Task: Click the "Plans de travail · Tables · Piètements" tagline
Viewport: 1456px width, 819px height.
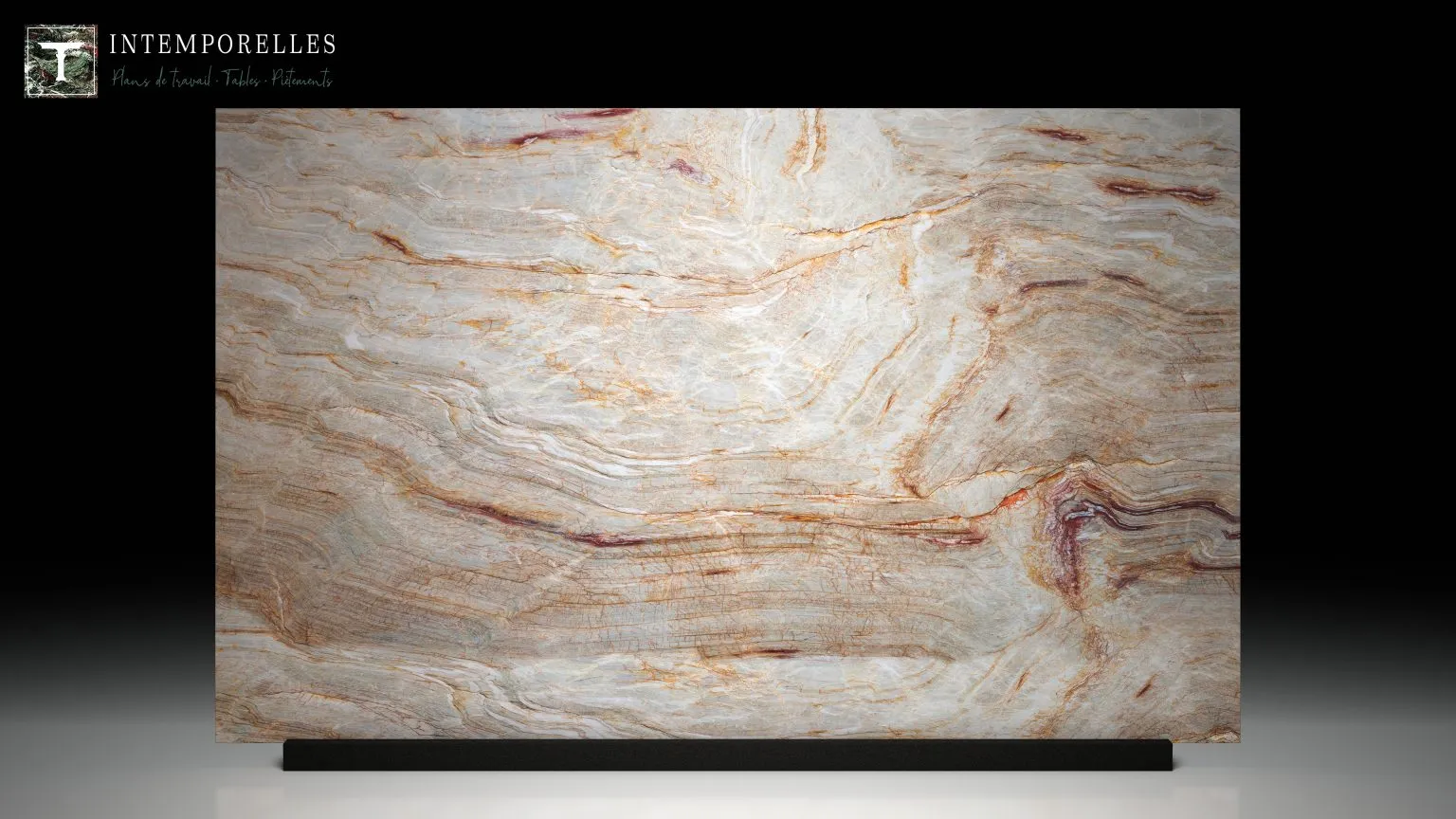Action: (x=223, y=80)
